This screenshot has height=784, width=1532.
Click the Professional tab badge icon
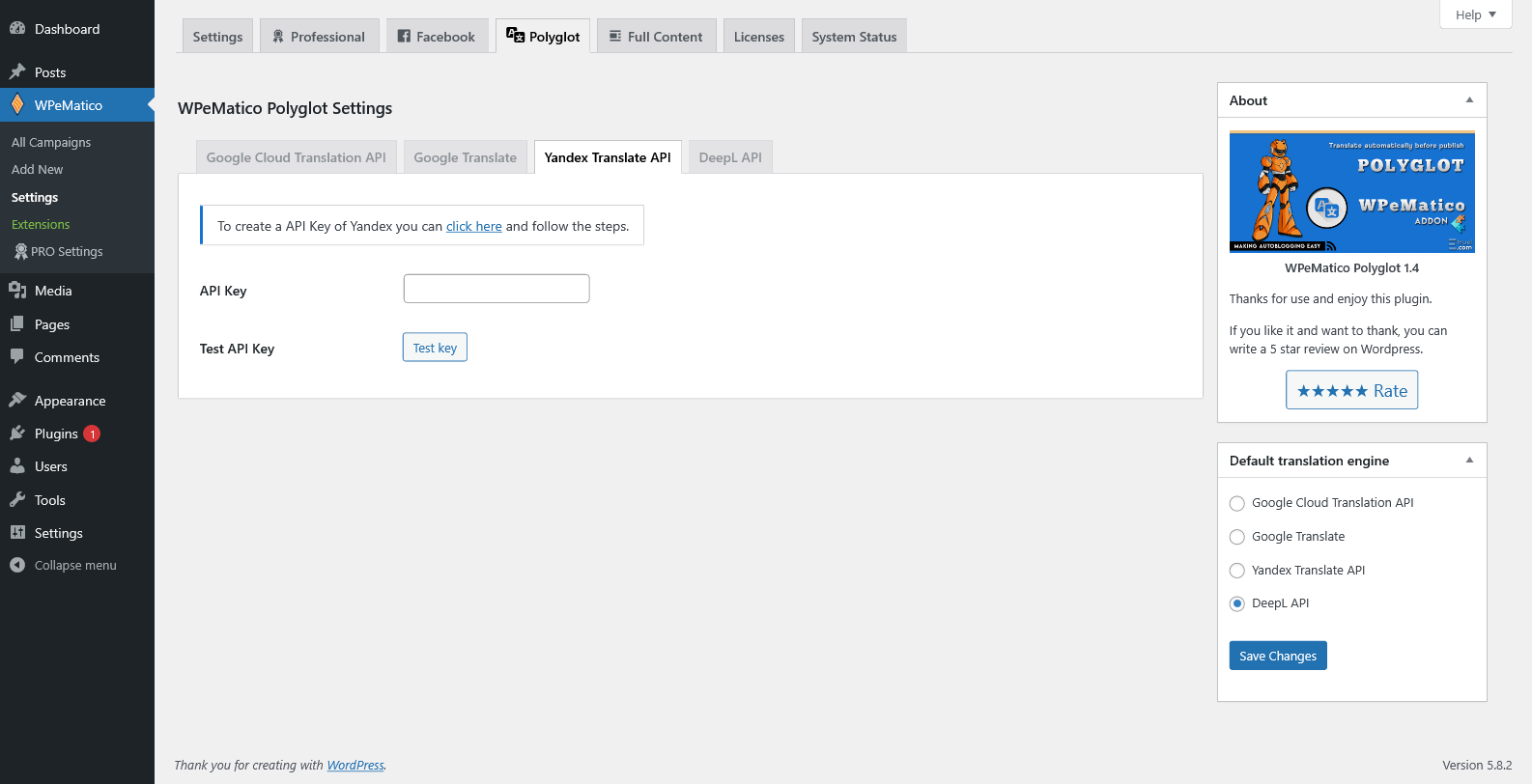click(278, 37)
